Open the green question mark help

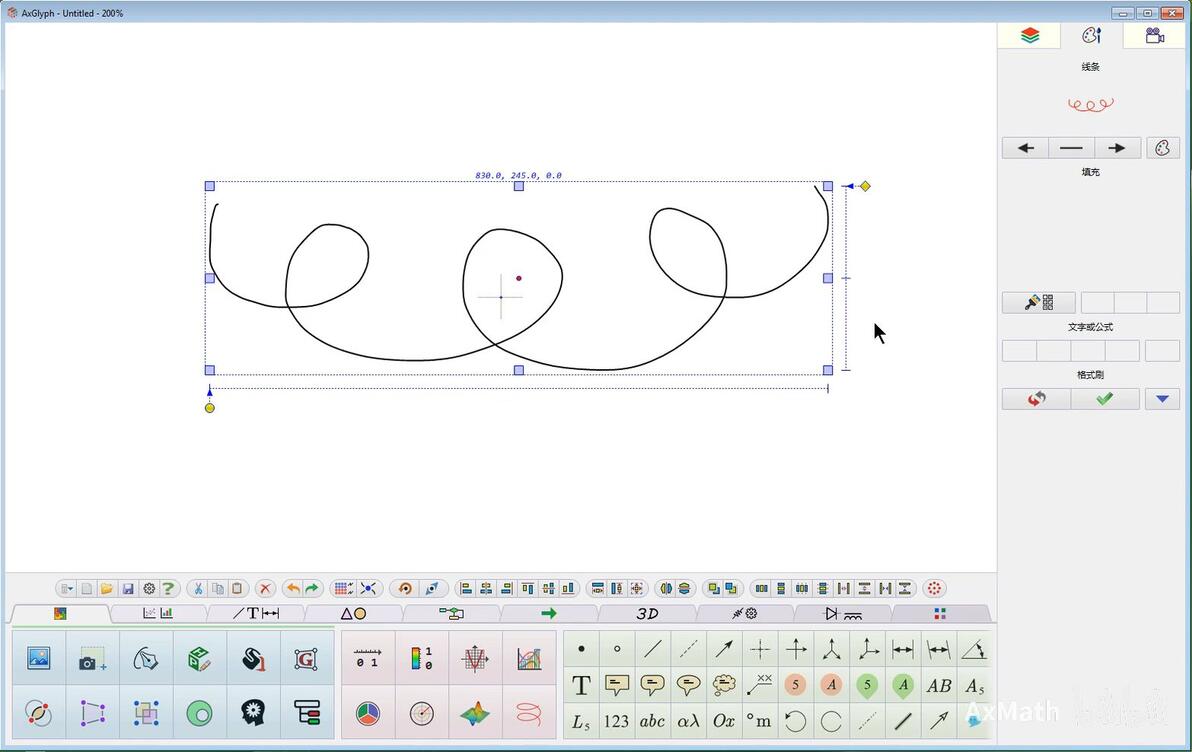point(168,589)
